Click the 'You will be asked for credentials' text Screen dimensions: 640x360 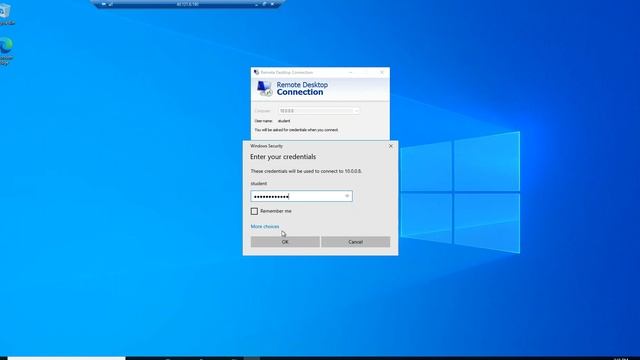pyautogui.click(x=296, y=130)
